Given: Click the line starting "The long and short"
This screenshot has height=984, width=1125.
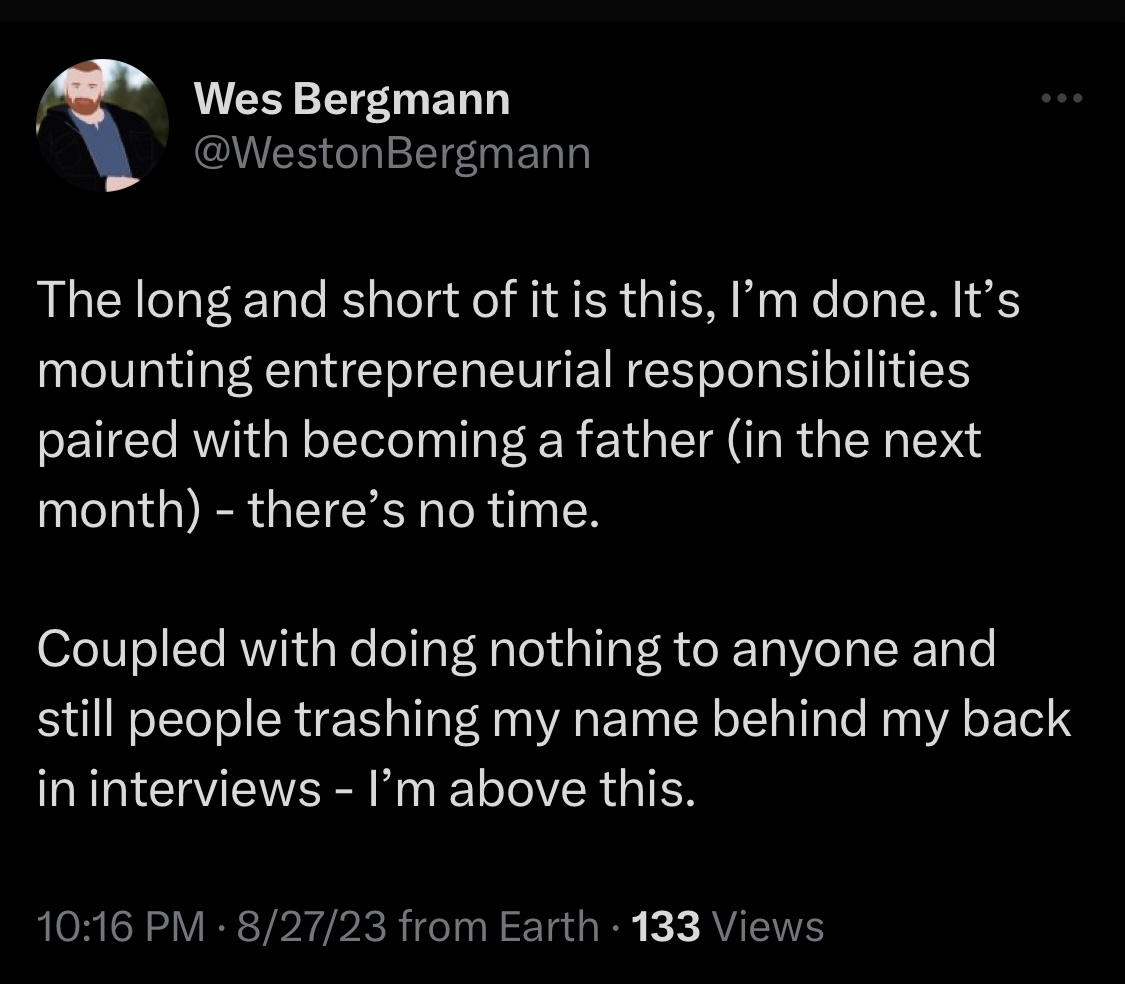Looking at the screenshot, I should pos(528,300).
